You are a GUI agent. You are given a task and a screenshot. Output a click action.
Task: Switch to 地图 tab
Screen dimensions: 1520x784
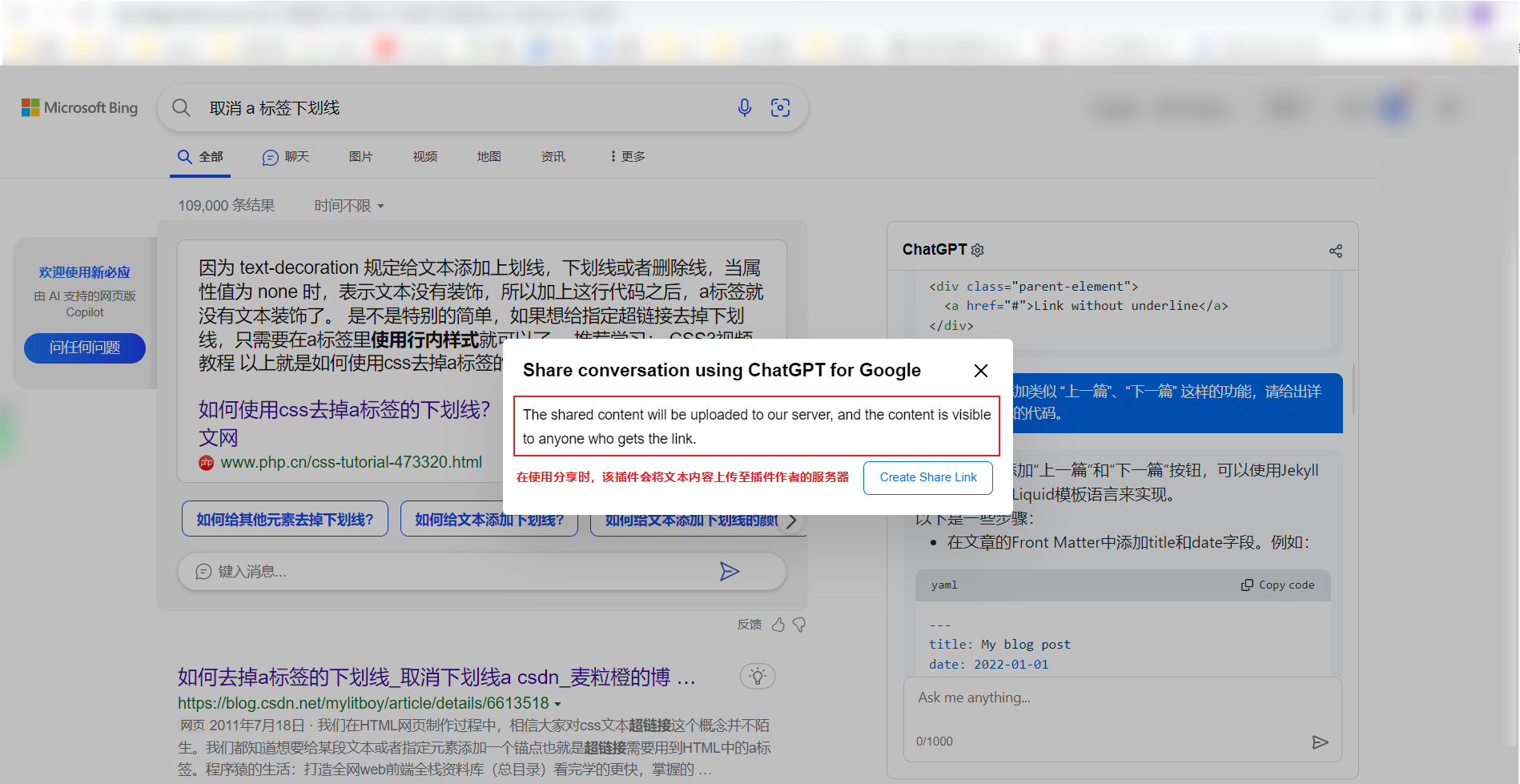tap(489, 157)
